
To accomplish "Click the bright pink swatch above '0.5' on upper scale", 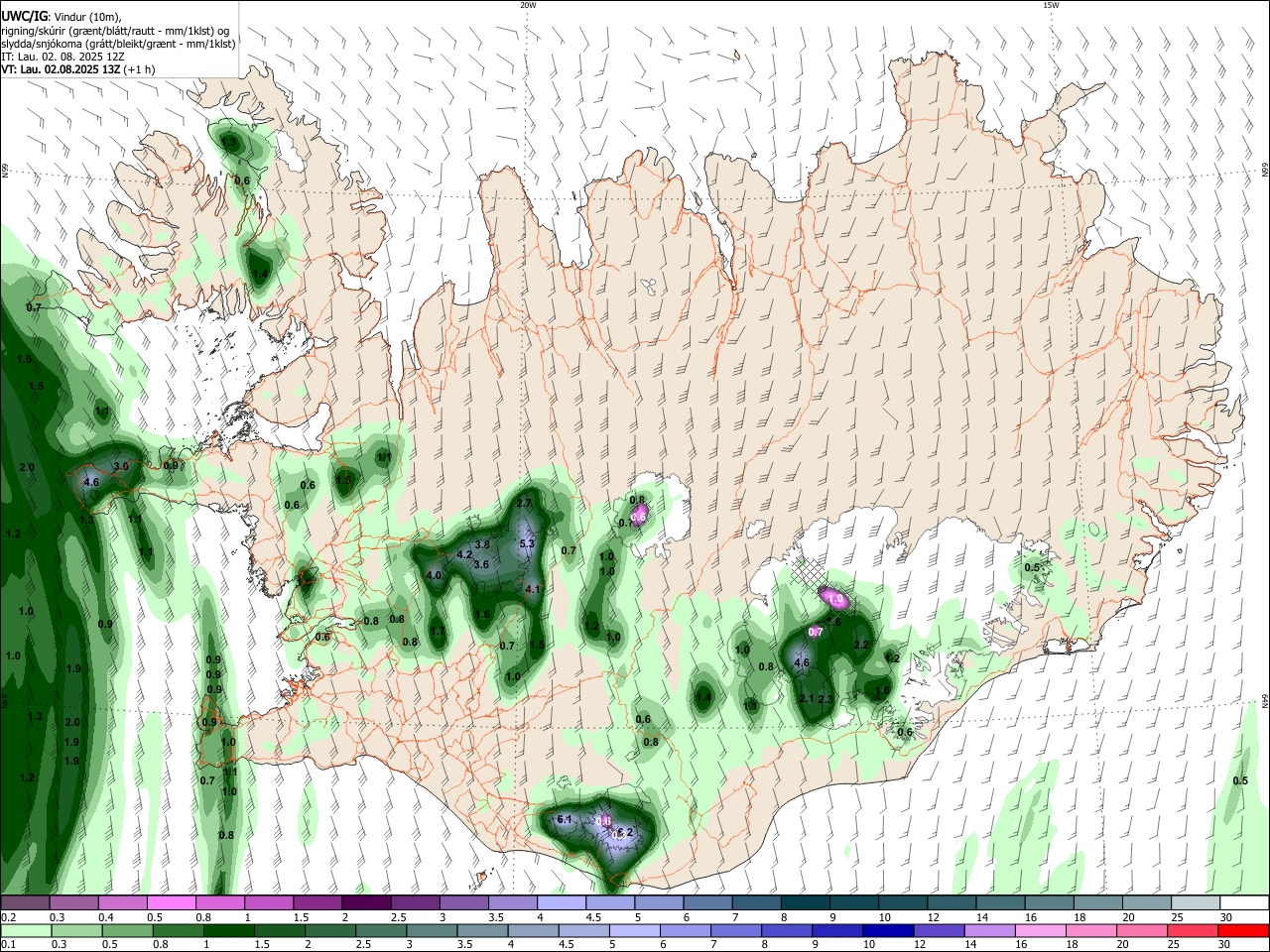I will click(x=171, y=902).
